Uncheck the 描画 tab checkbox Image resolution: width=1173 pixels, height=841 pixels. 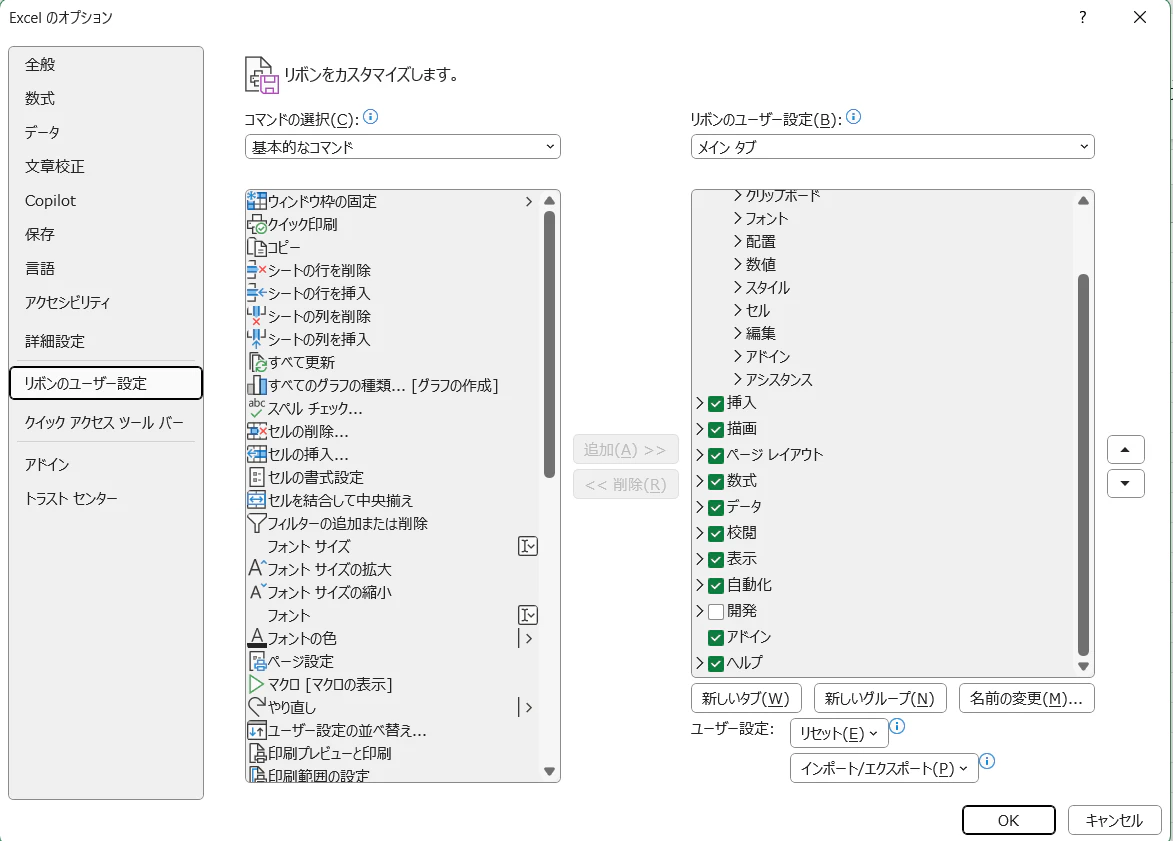pos(716,429)
